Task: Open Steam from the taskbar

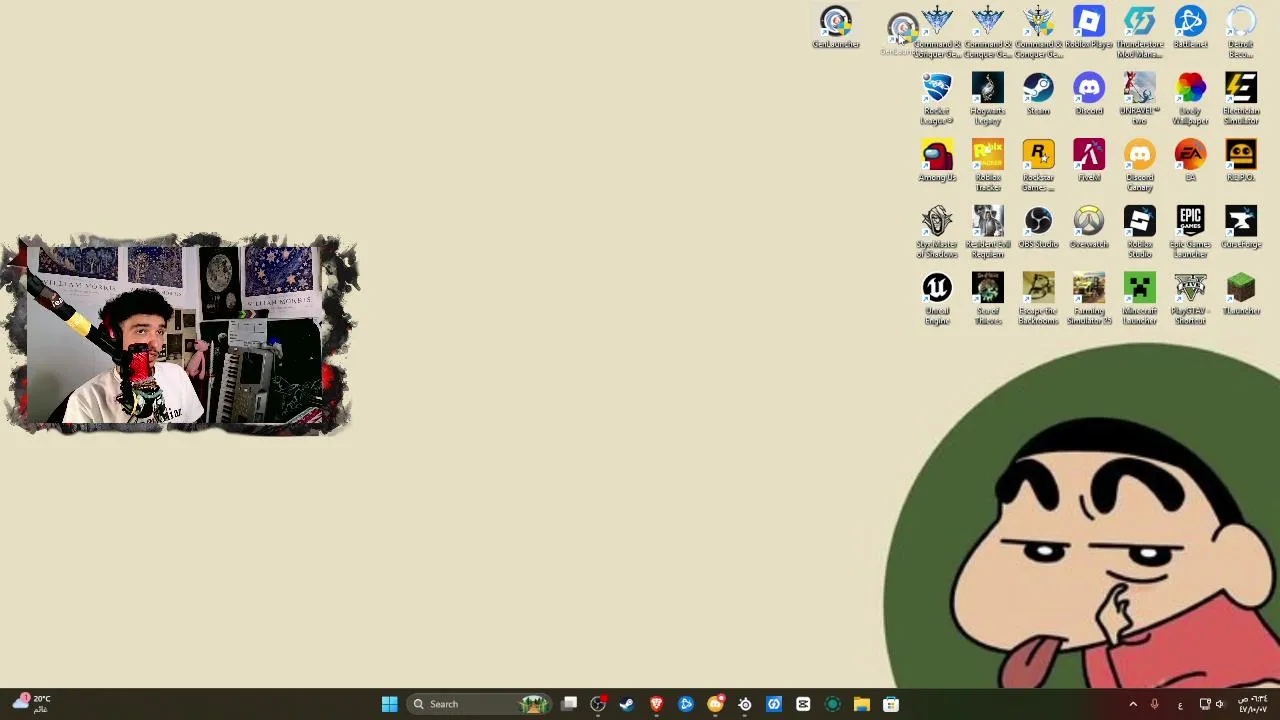Action: click(x=627, y=704)
